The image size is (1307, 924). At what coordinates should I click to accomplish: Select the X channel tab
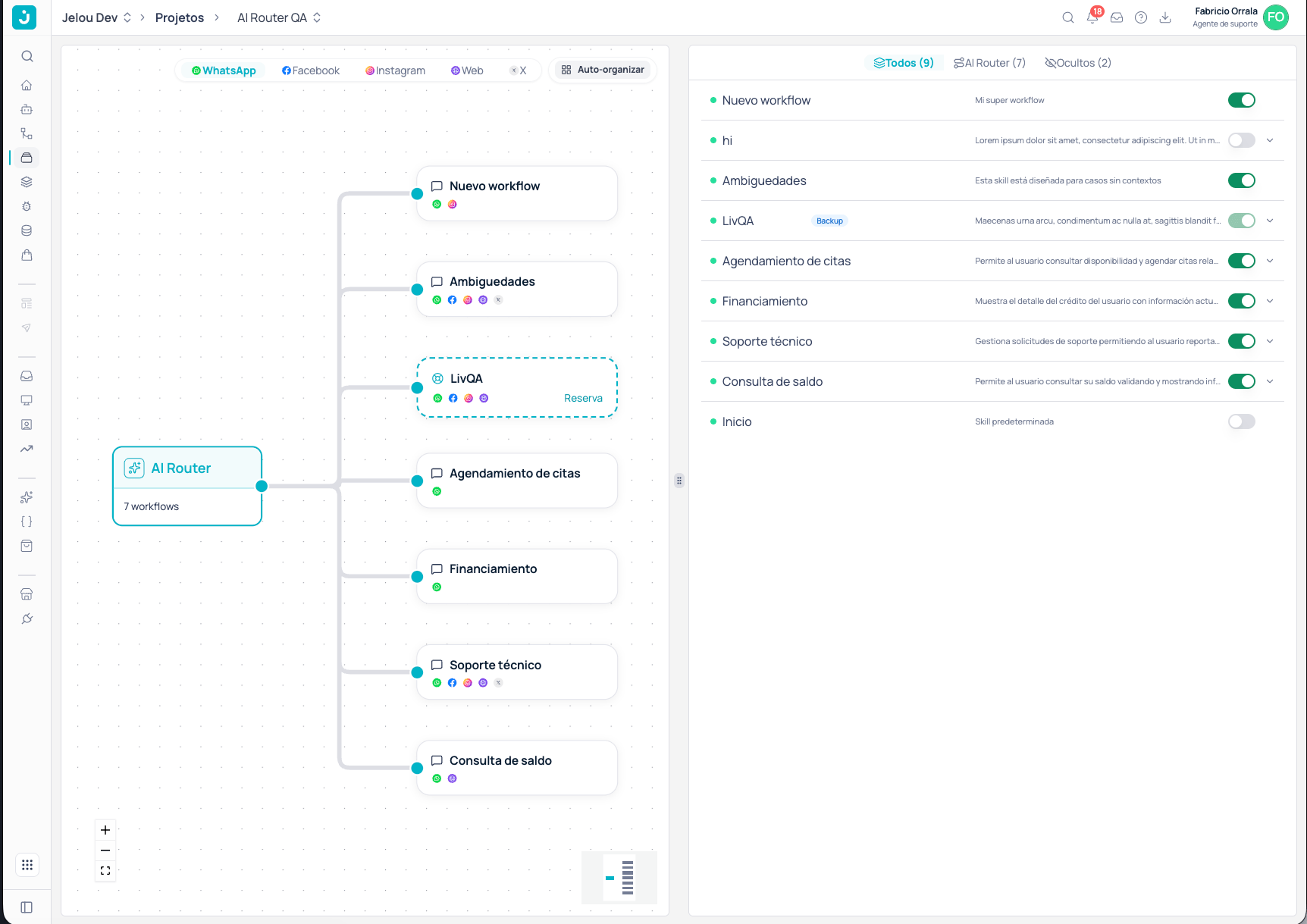518,70
